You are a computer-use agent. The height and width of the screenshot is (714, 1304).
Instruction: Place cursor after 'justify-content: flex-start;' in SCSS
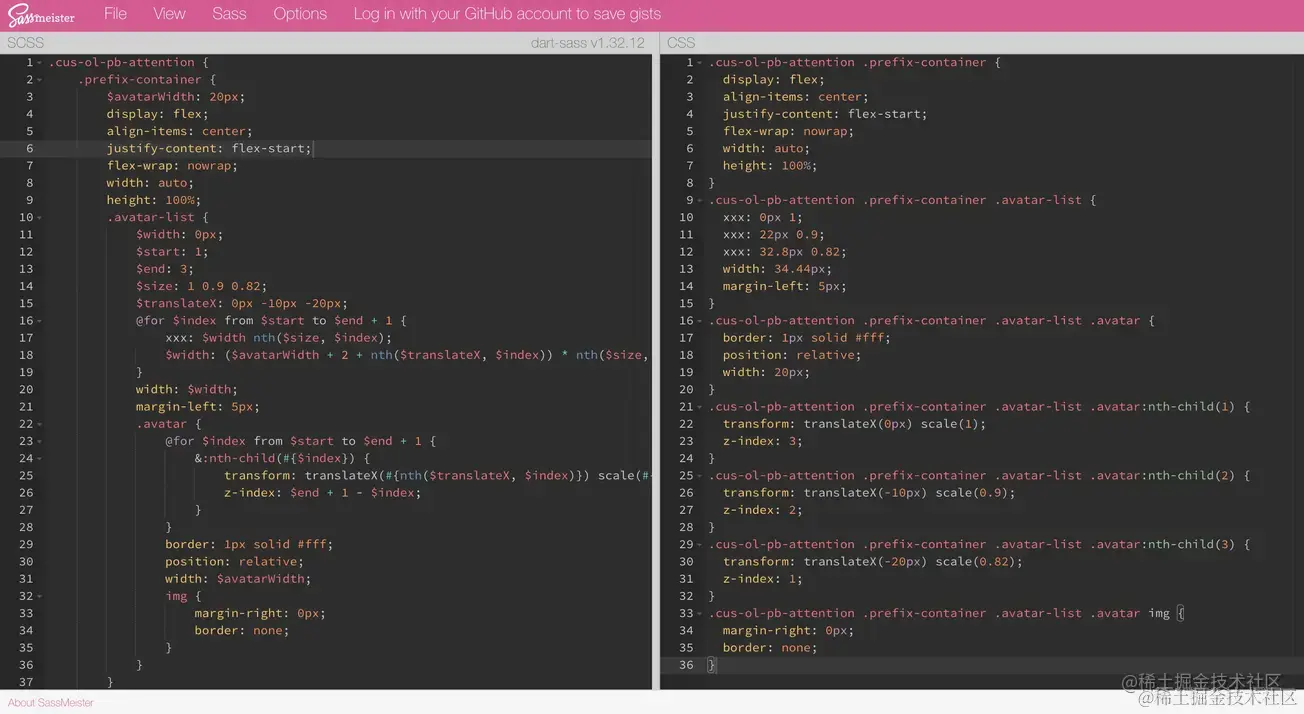tap(314, 148)
